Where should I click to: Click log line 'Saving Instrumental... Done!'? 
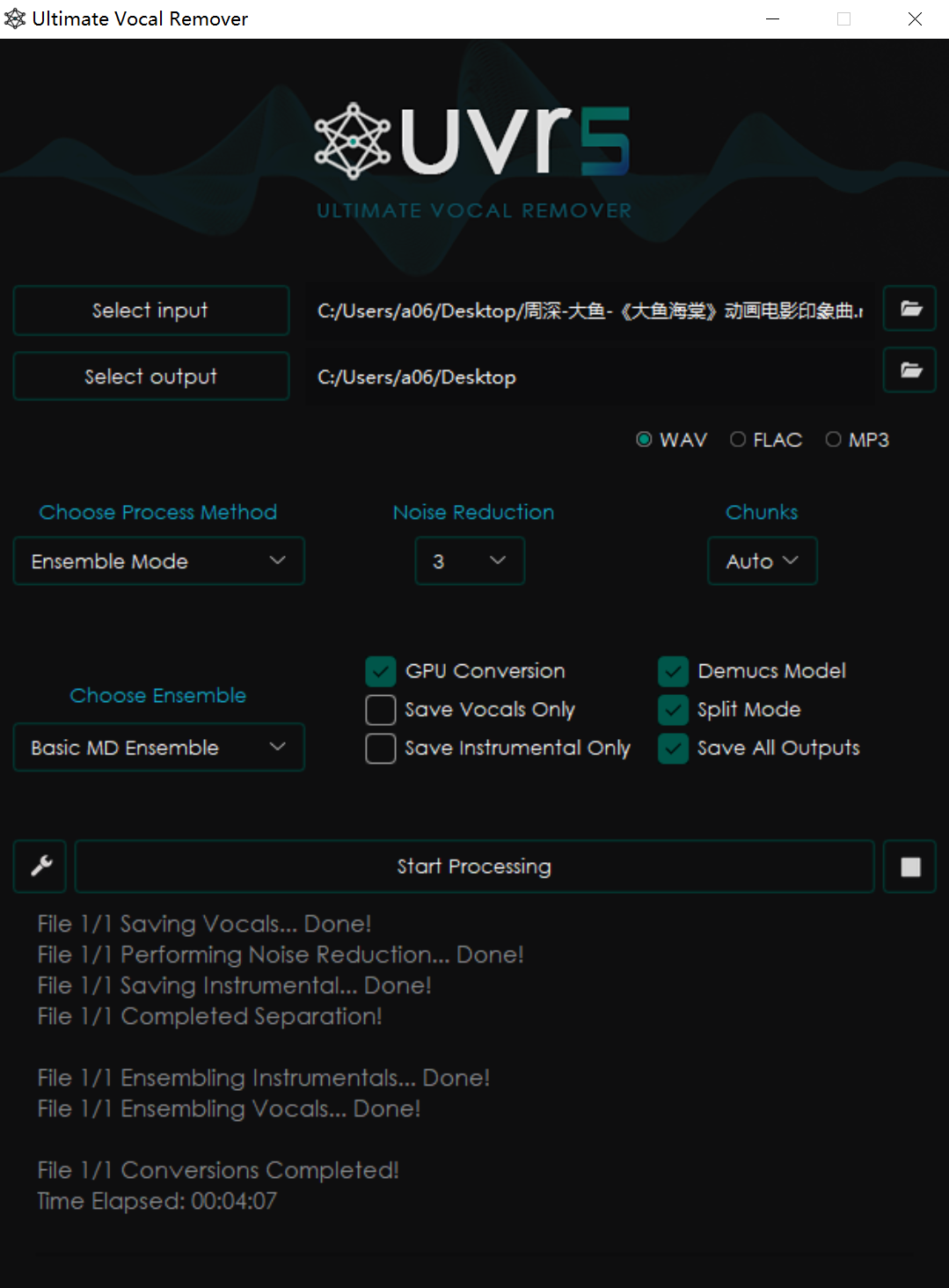235,985
